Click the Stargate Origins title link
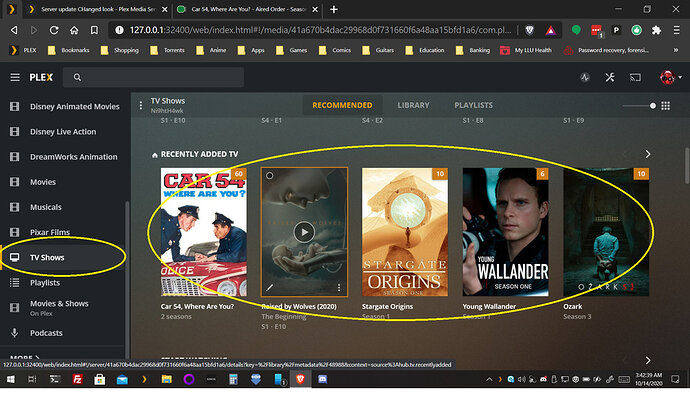Image resolution: width=690 pixels, height=416 pixels. [x=387, y=306]
